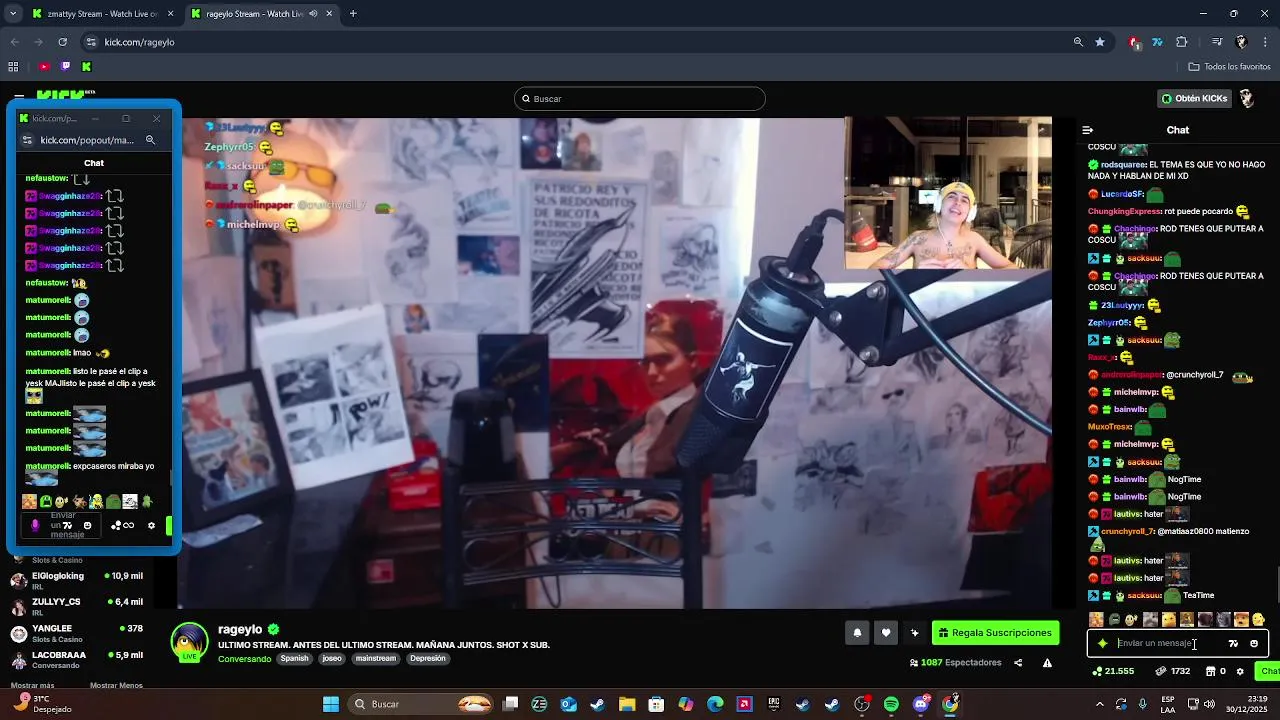Open chat settings gear in main chat
Image resolution: width=1280 pixels, height=720 pixels.
click(1240, 671)
